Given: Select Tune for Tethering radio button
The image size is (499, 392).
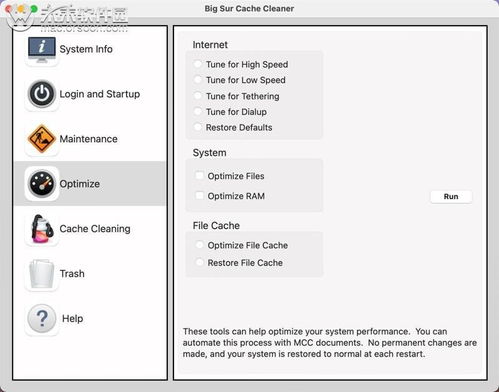Looking at the screenshot, I should click(198, 96).
